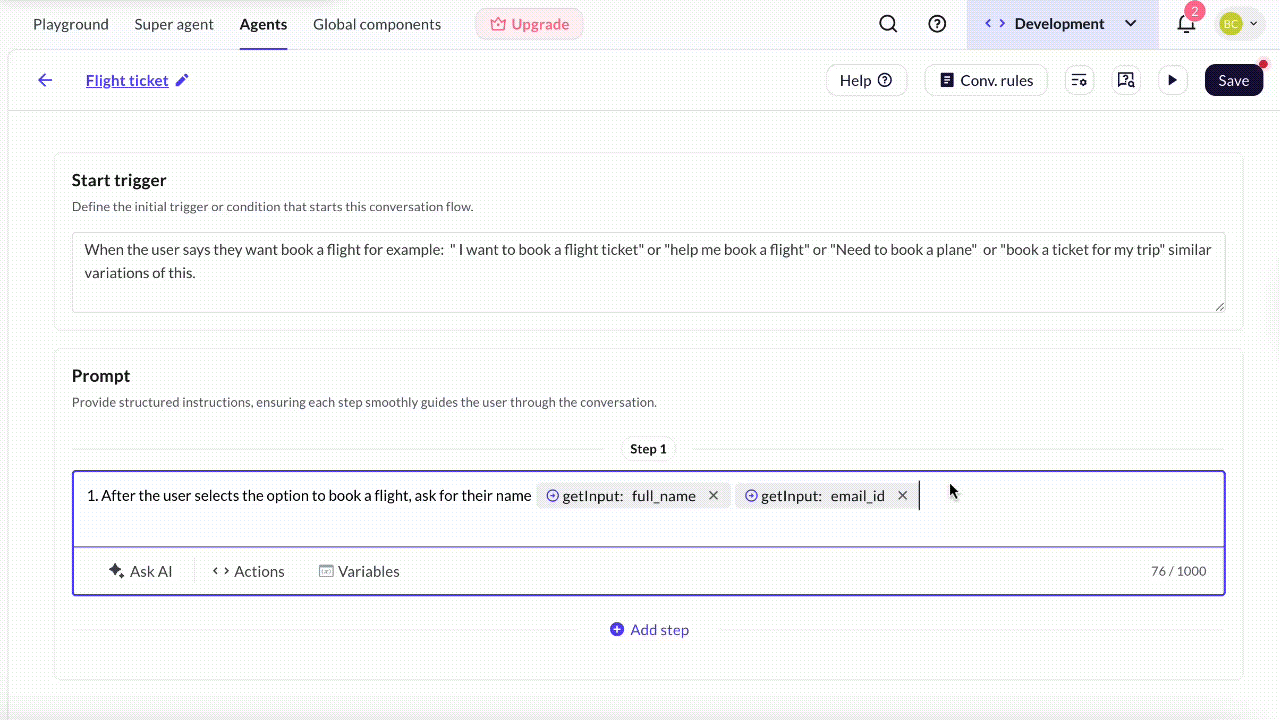
Task: Click the Upgrade button
Action: tap(529, 24)
